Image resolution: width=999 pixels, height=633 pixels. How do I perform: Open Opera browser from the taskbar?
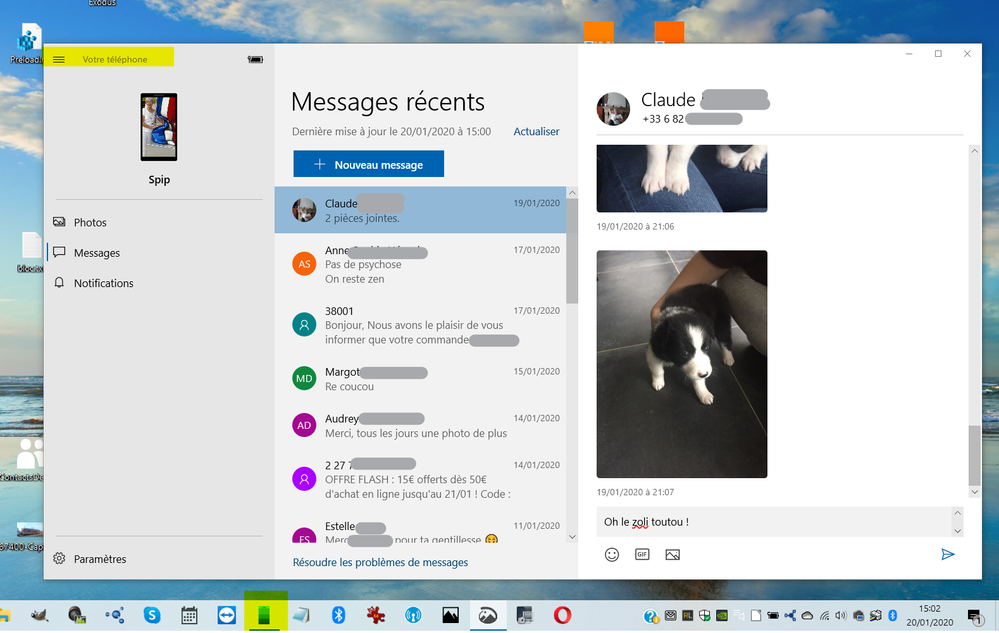562,615
